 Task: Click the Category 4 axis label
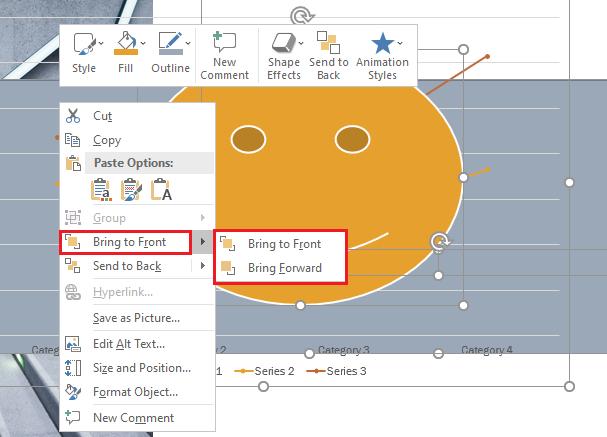[x=487, y=350]
